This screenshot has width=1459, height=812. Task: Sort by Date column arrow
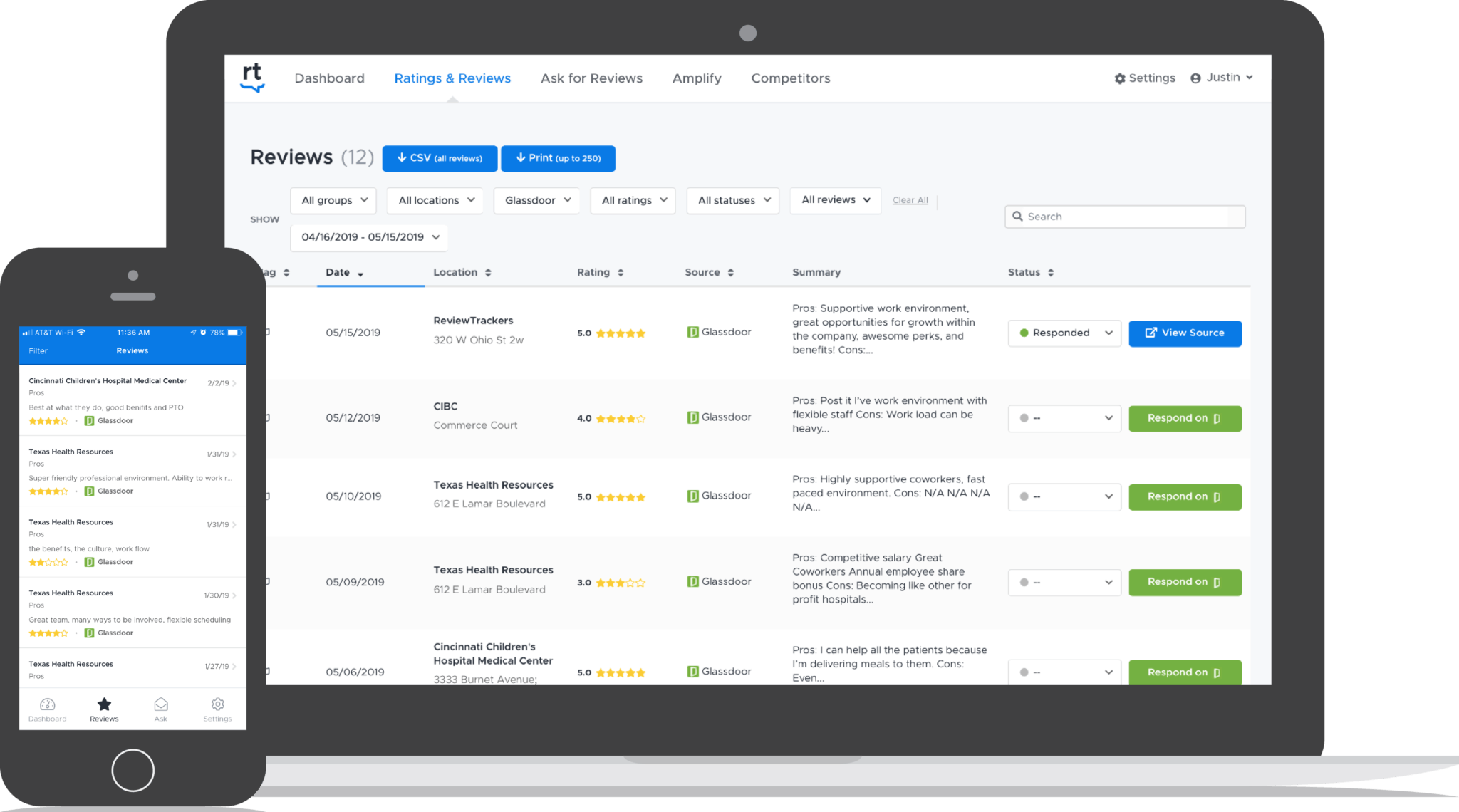tap(360, 274)
